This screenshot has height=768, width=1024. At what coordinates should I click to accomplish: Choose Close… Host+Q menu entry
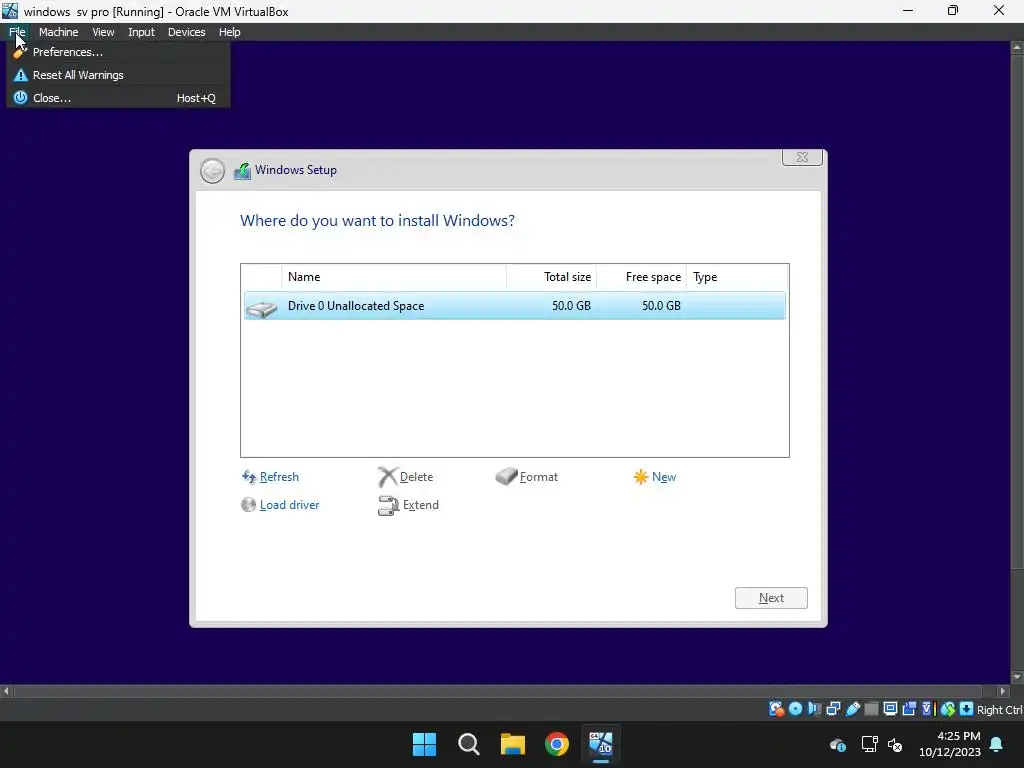tap(118, 98)
